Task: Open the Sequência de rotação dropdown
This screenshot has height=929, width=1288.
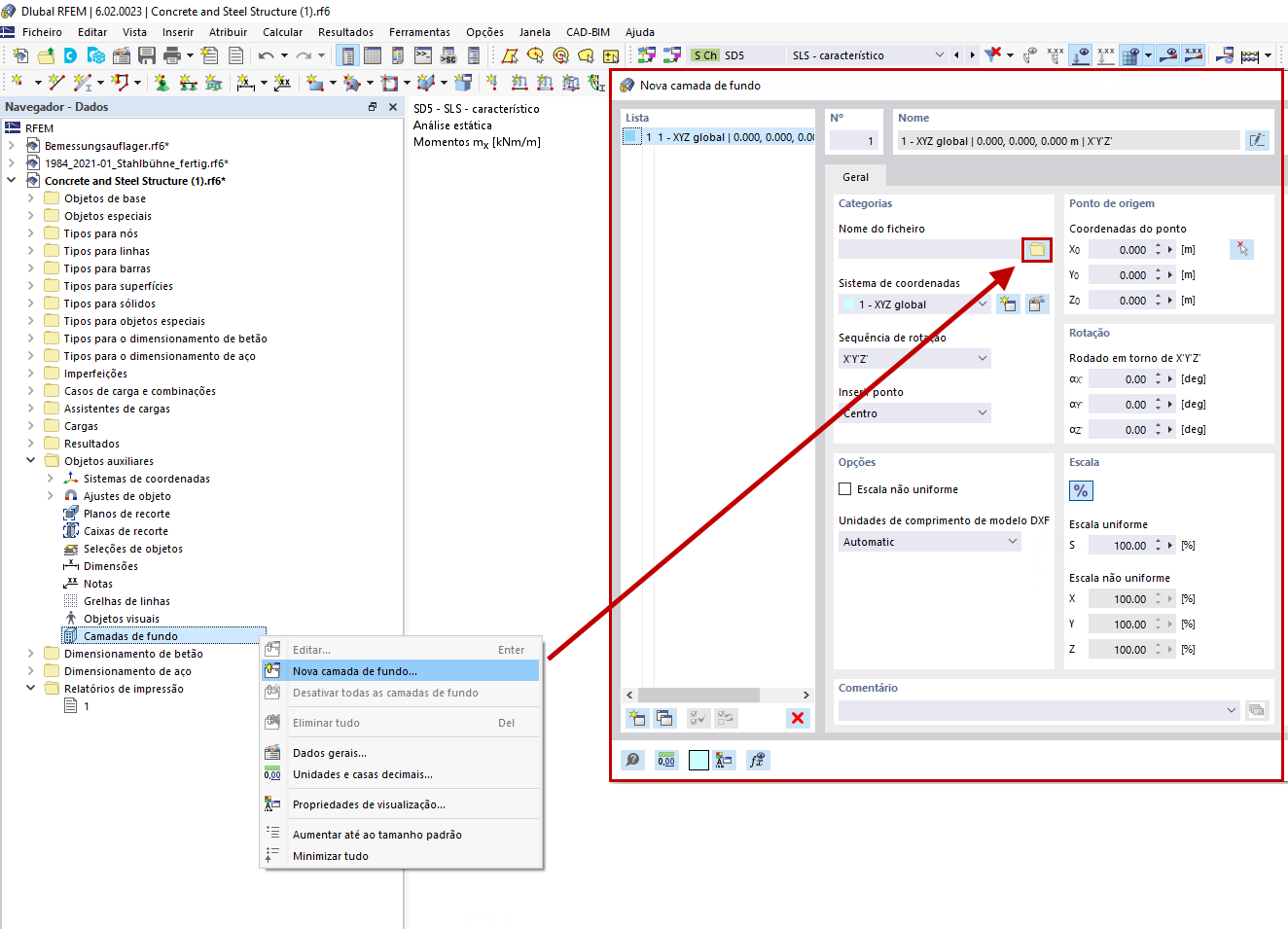Action: pos(914,358)
